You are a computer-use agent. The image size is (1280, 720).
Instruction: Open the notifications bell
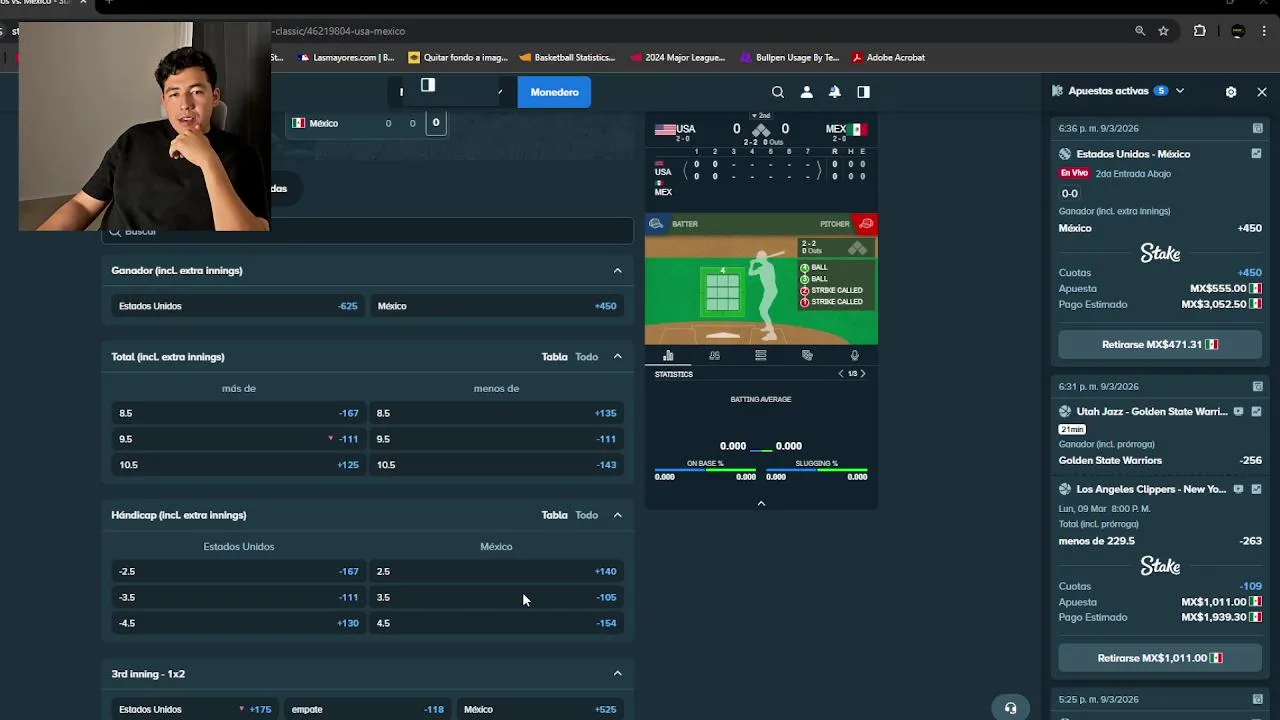[x=834, y=92]
